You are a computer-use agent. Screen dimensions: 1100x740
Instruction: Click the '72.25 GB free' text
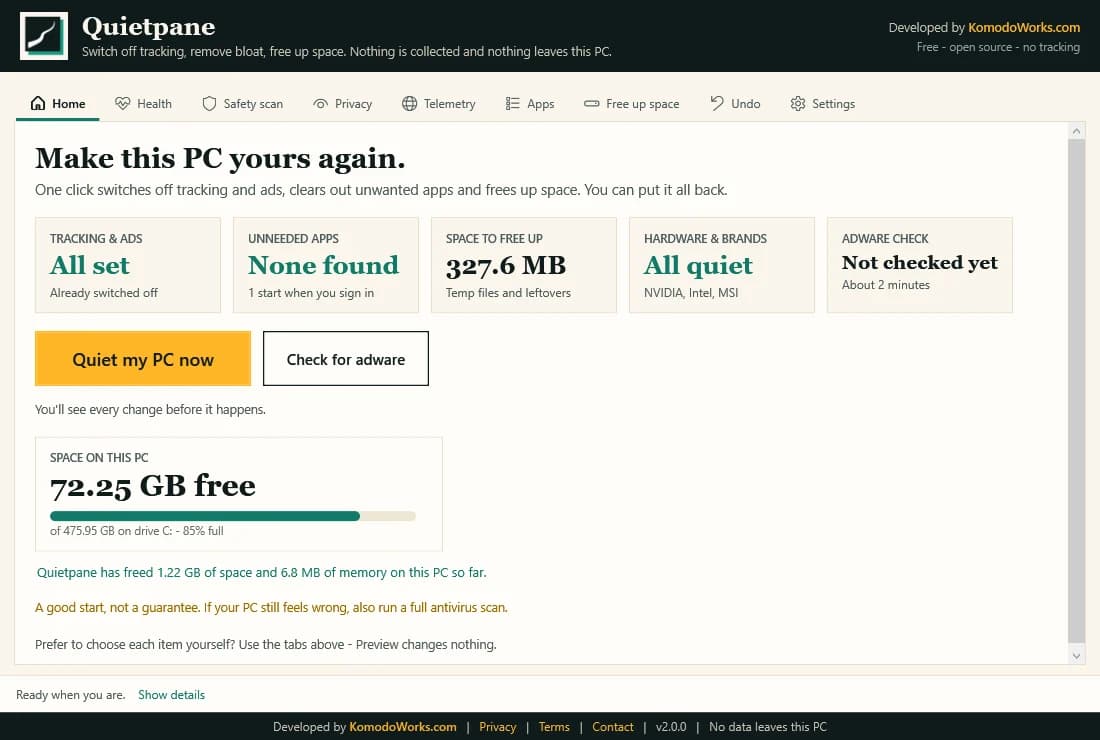pyautogui.click(x=153, y=486)
